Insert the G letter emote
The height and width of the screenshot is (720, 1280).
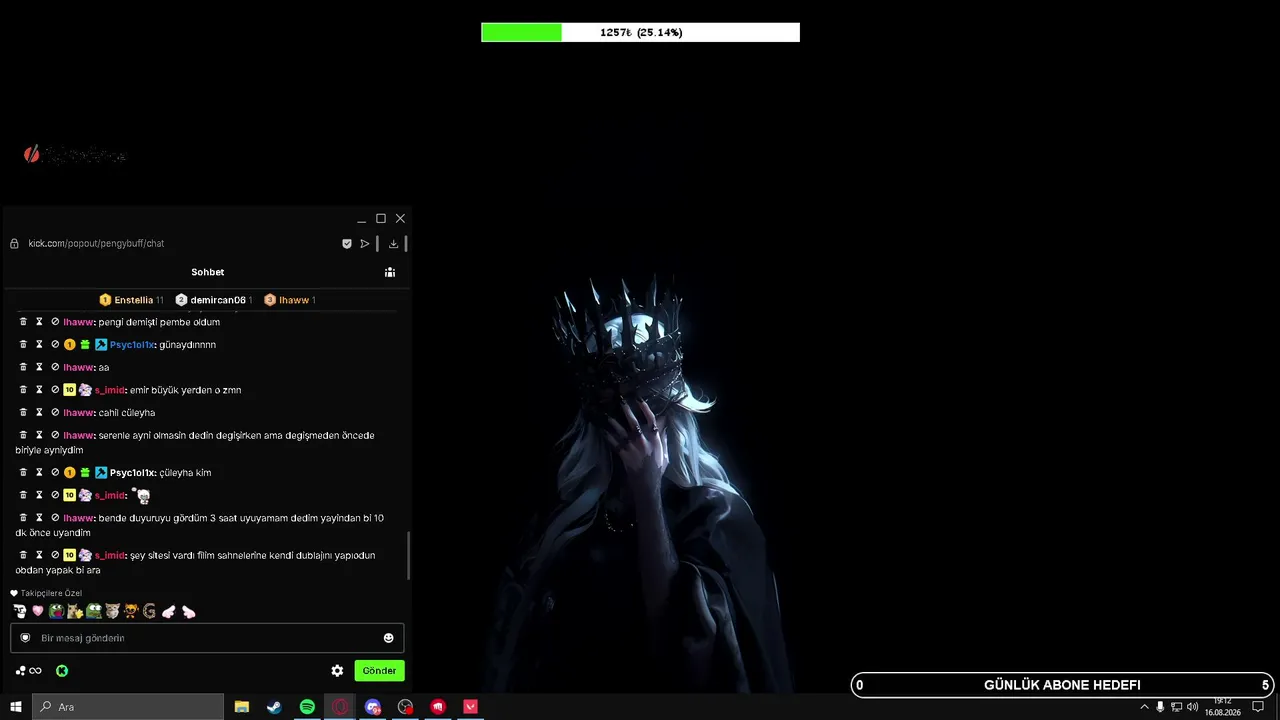click(x=150, y=611)
